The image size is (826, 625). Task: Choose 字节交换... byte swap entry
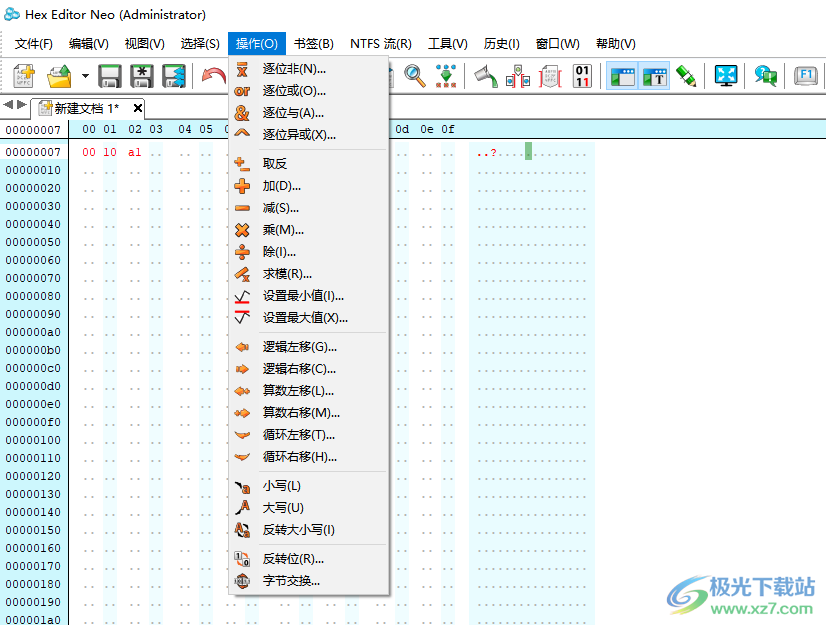point(309,581)
